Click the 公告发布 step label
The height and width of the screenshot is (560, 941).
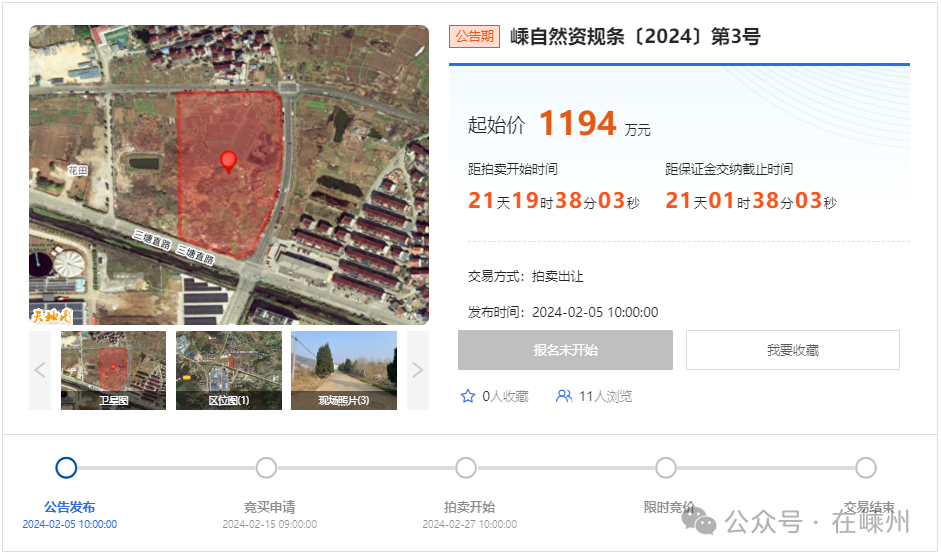pos(70,507)
